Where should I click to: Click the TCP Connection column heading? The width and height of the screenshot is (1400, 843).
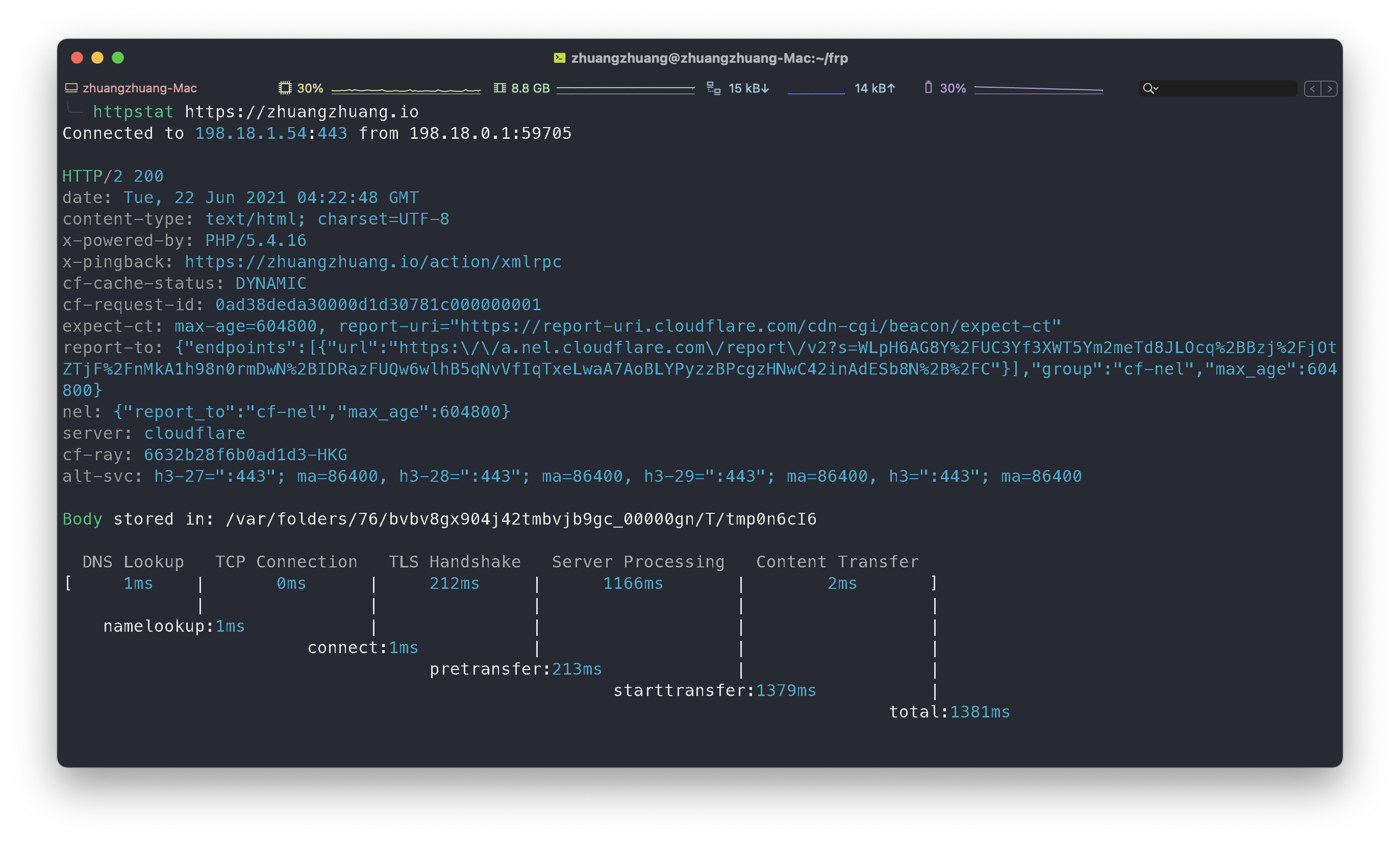click(x=286, y=562)
